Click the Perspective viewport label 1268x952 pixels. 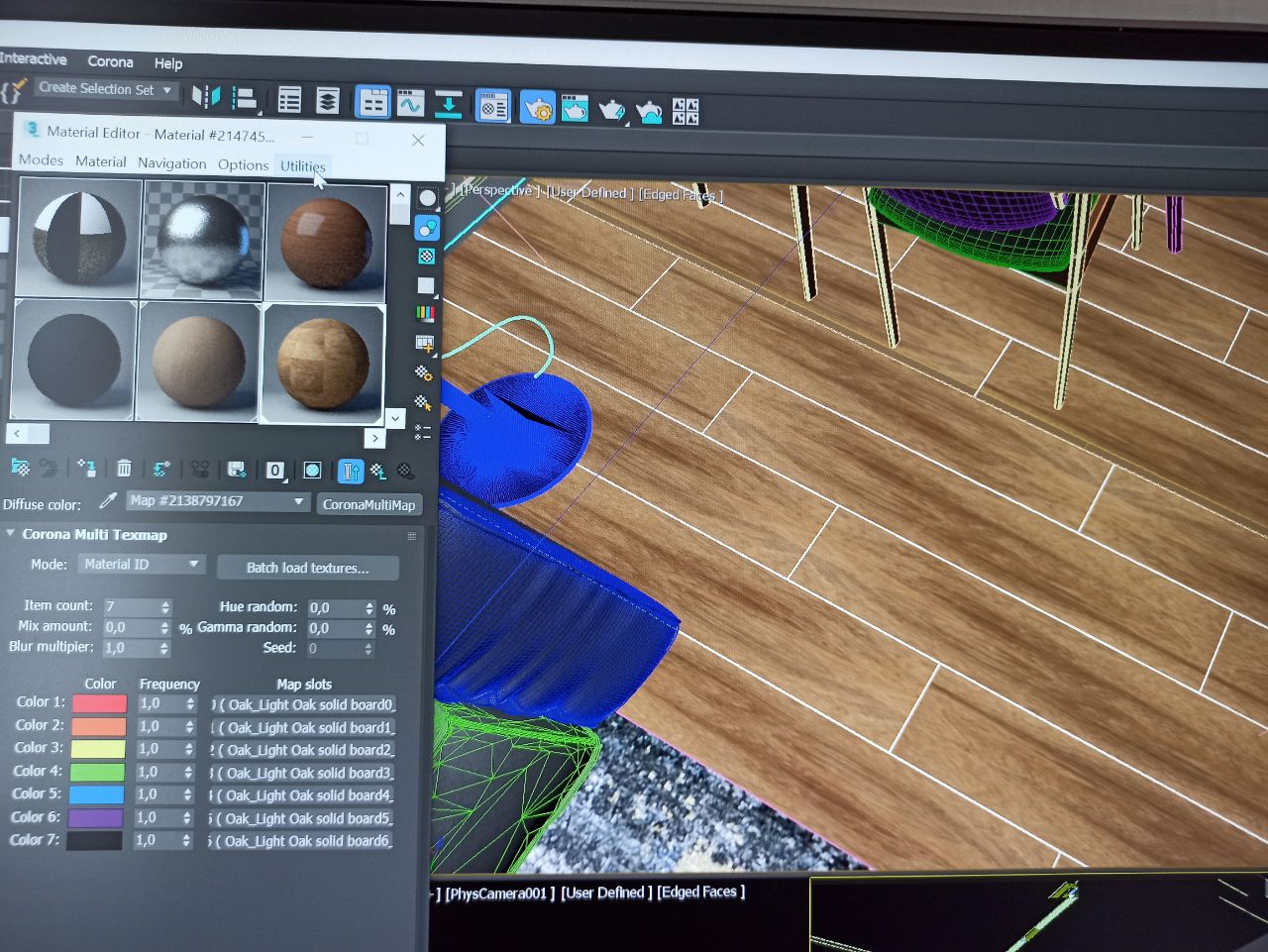(x=499, y=189)
